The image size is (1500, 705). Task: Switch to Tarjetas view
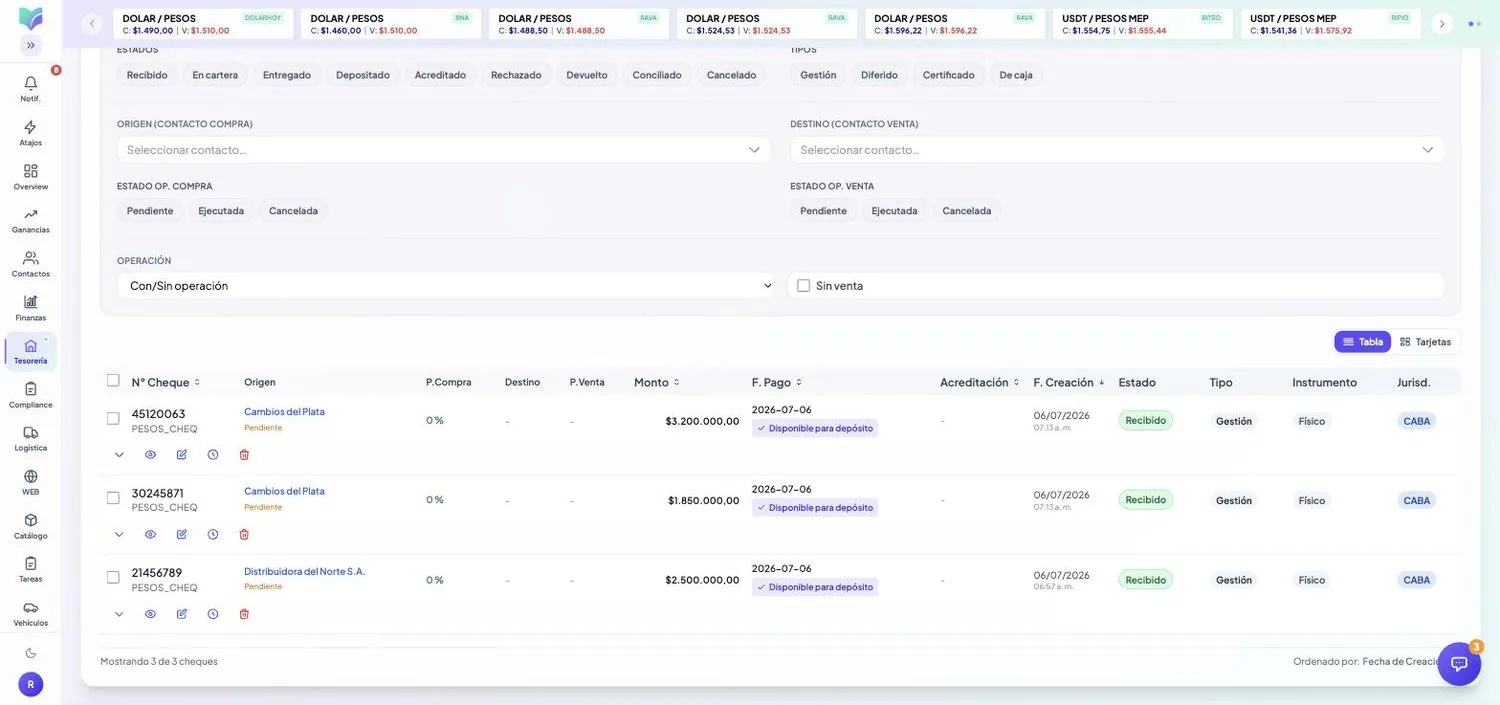1425,342
